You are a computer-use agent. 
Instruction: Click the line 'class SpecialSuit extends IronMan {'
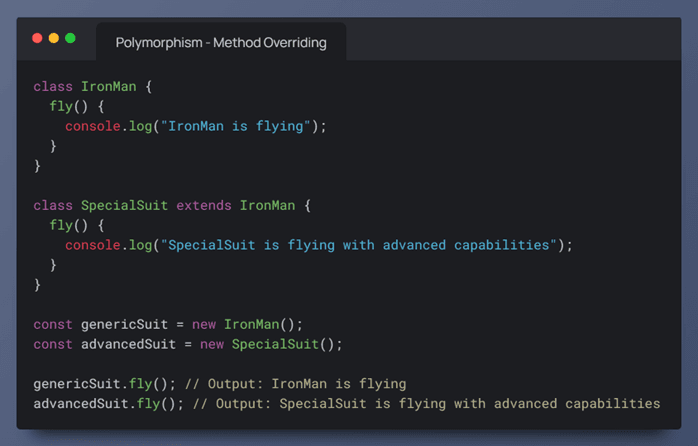coord(172,205)
